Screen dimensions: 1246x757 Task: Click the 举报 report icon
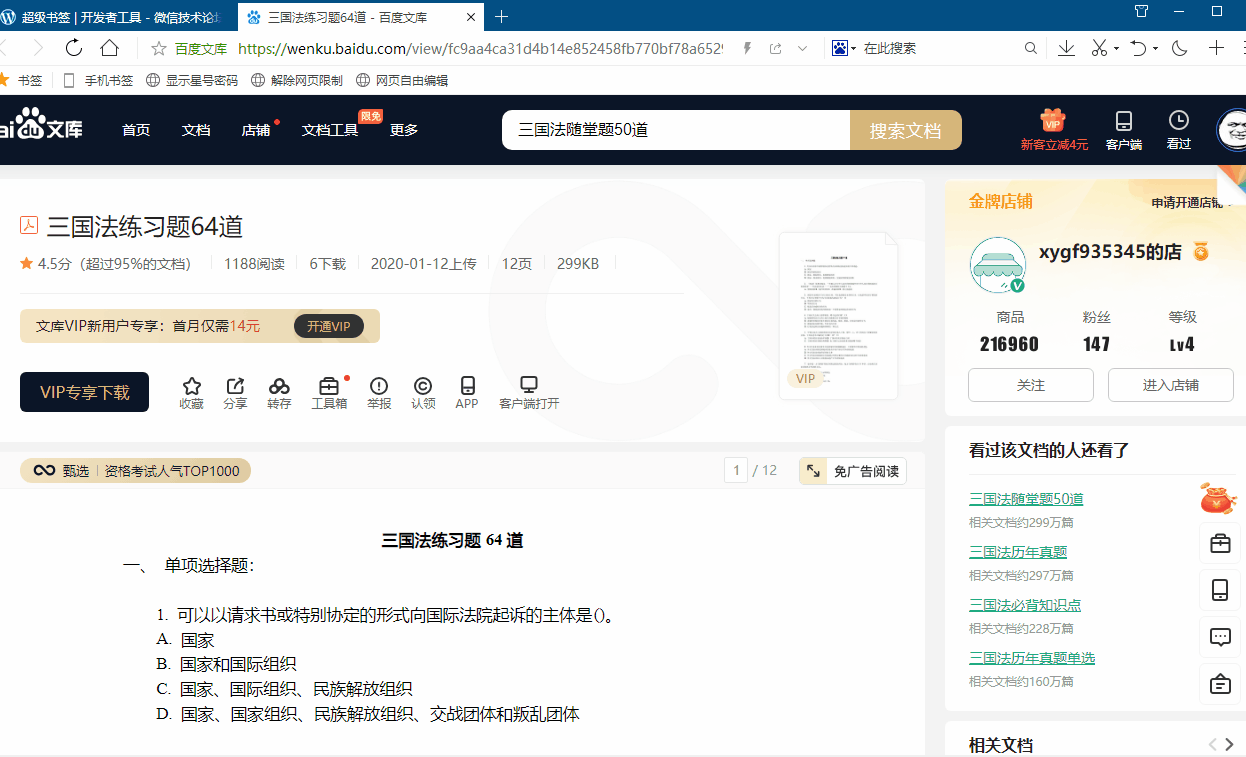pyautogui.click(x=378, y=392)
